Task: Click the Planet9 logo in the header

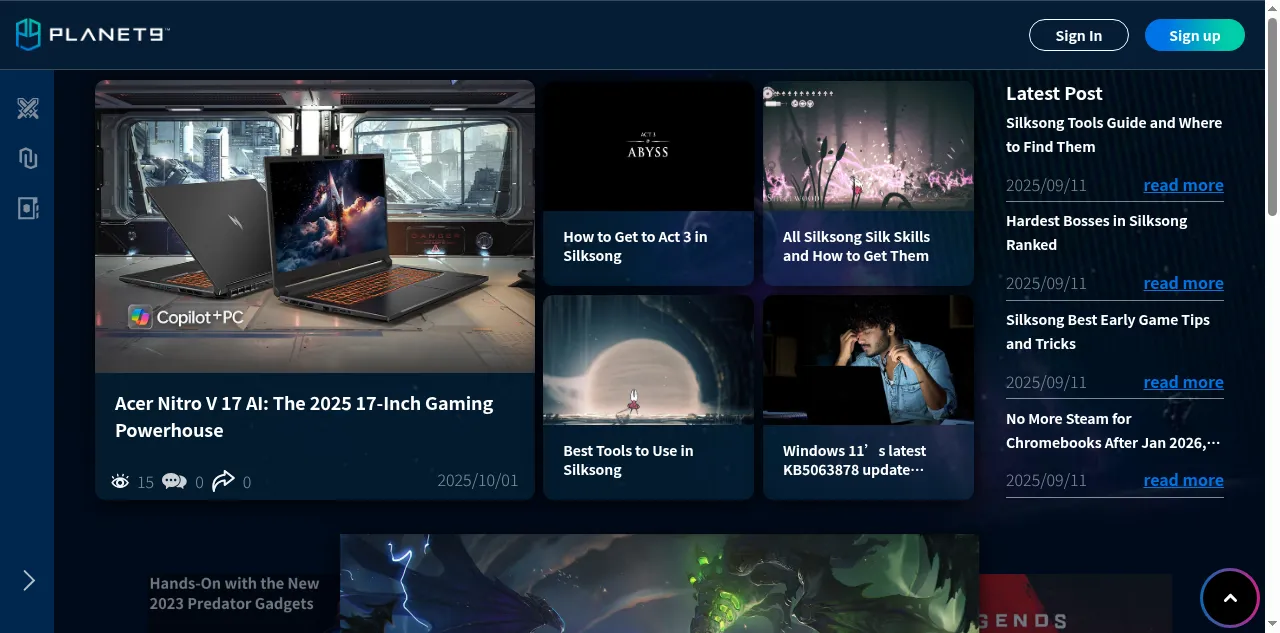Action: pyautogui.click(x=92, y=34)
